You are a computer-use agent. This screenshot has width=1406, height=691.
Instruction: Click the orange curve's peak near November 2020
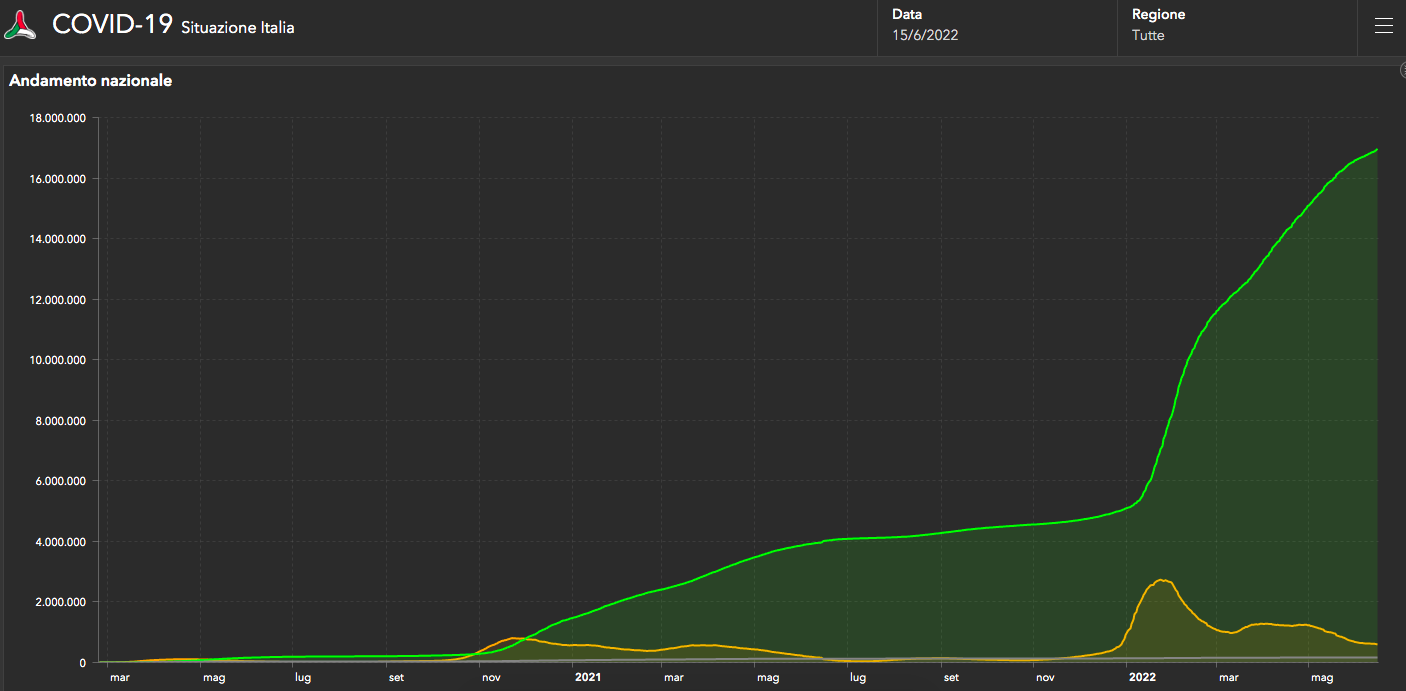click(x=512, y=638)
